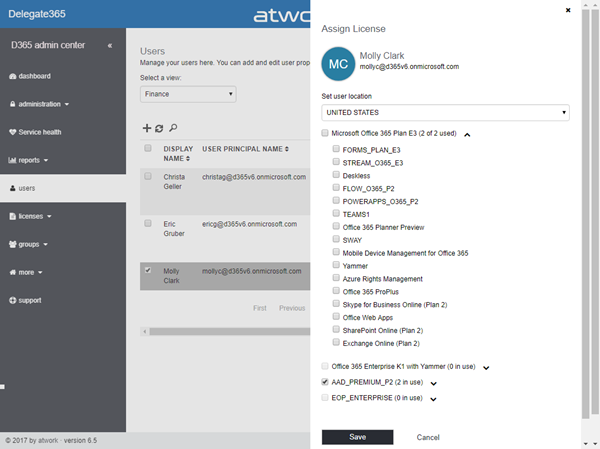Check Mobile Device Management for Office 365
Viewport: 600px width, 449px height.
[336, 252]
